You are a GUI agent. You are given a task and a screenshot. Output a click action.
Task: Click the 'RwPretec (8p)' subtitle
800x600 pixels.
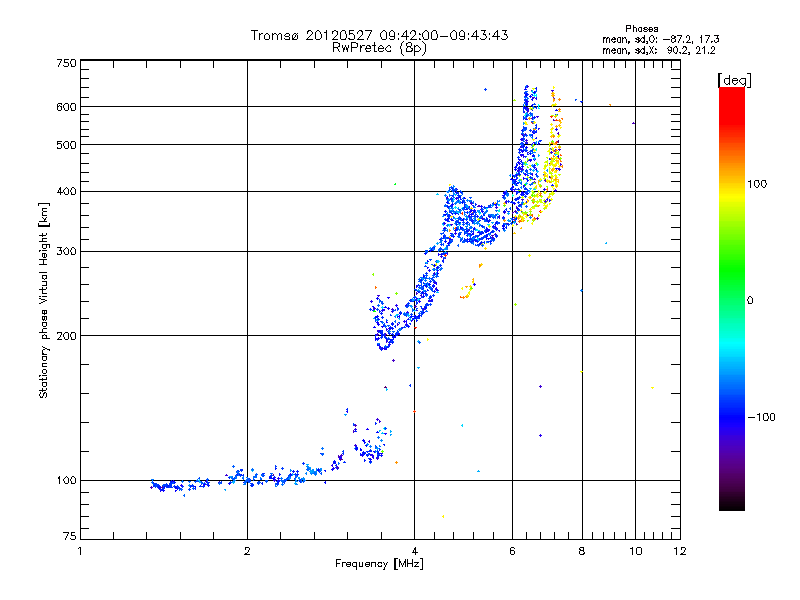[x=379, y=48]
